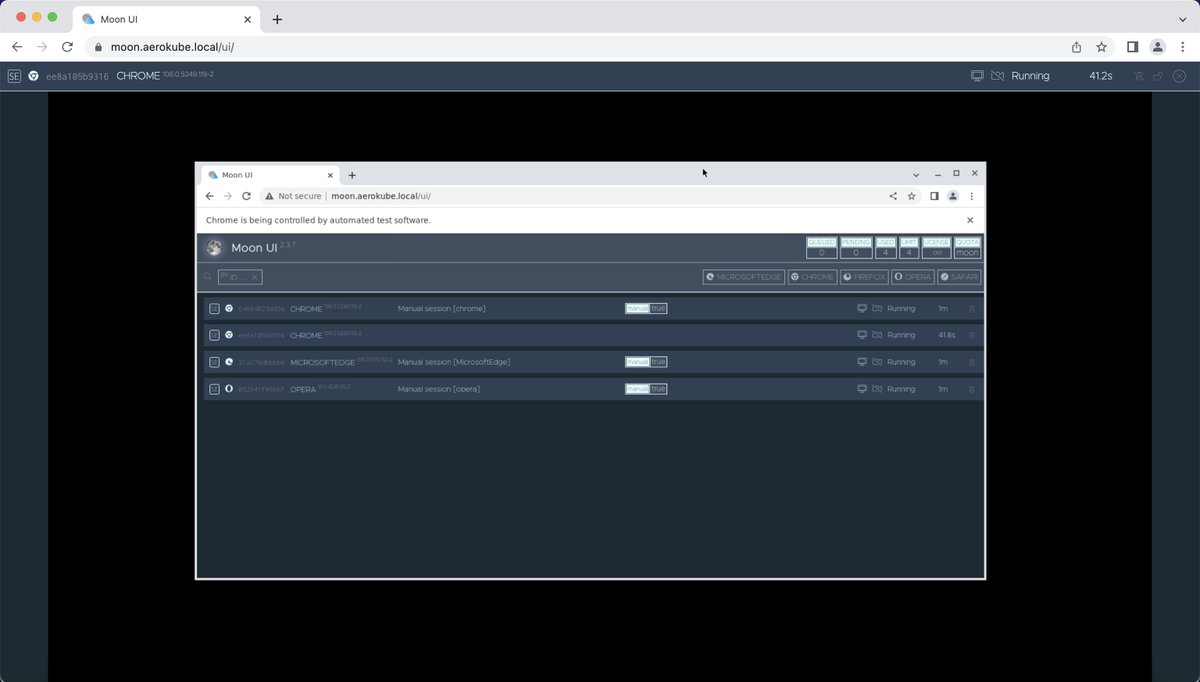Viewport: 1200px width, 682px height.
Task: Click the Running status in the top session bar
Action: pyautogui.click(x=1030, y=76)
